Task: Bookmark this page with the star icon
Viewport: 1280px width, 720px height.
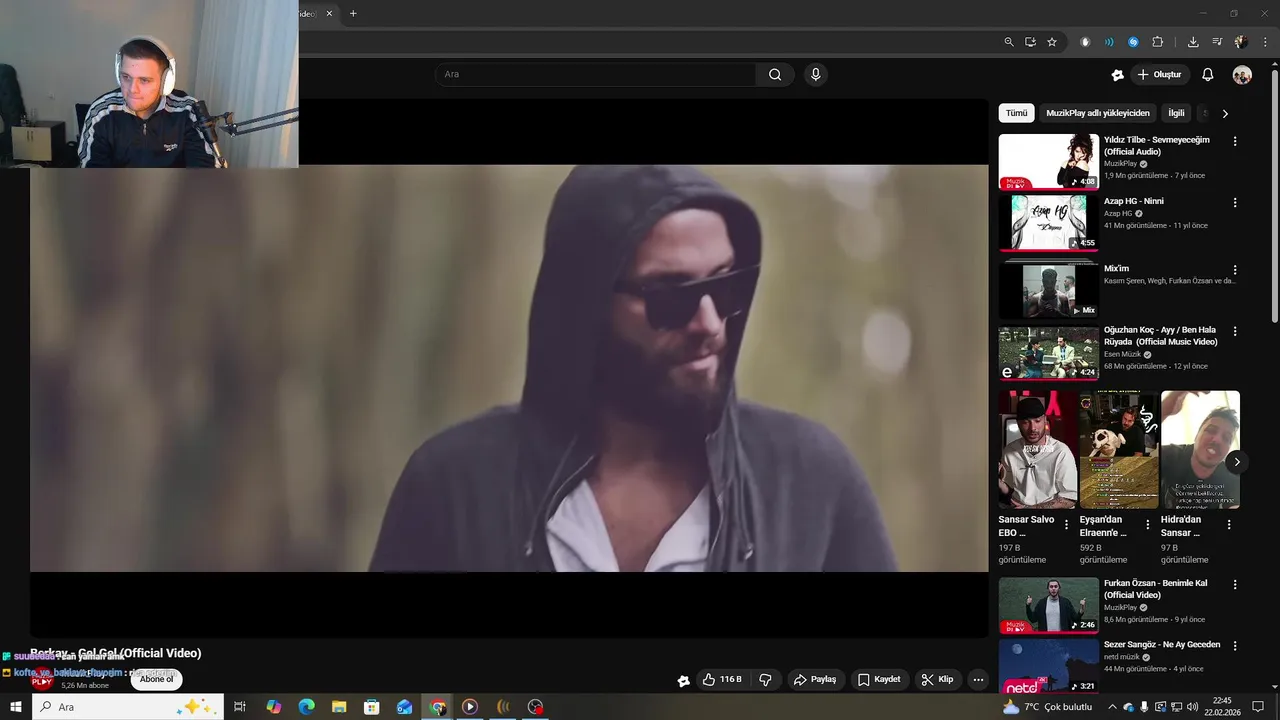Action: point(1052,42)
